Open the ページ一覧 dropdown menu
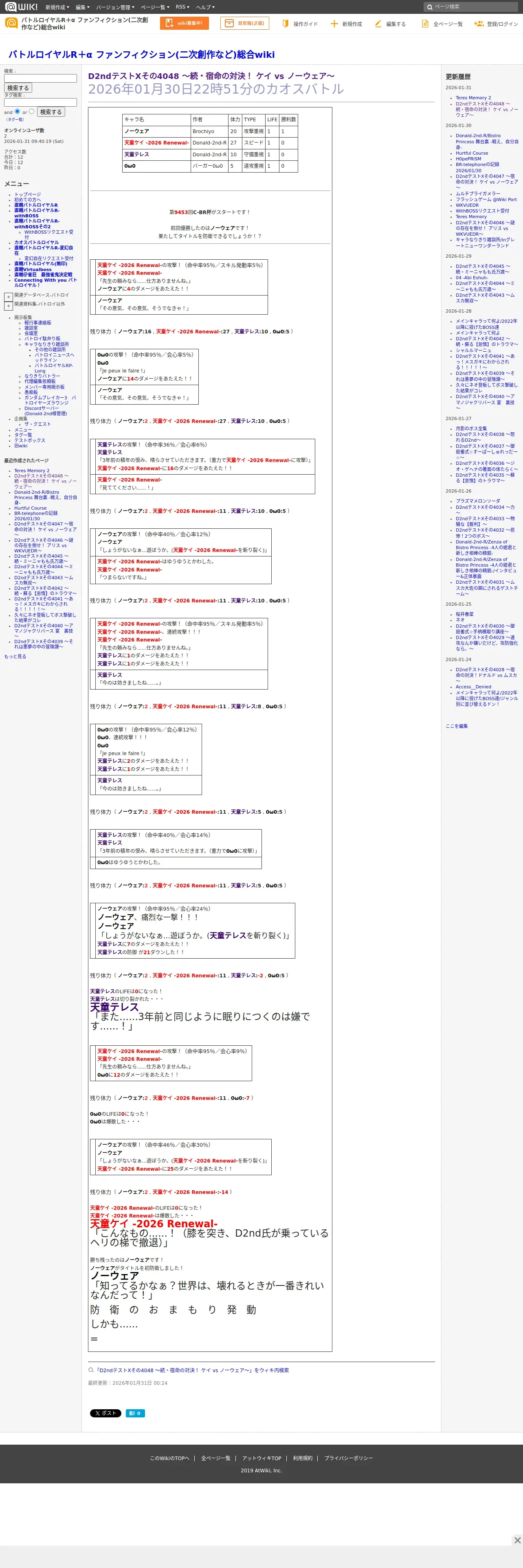 click(155, 7)
